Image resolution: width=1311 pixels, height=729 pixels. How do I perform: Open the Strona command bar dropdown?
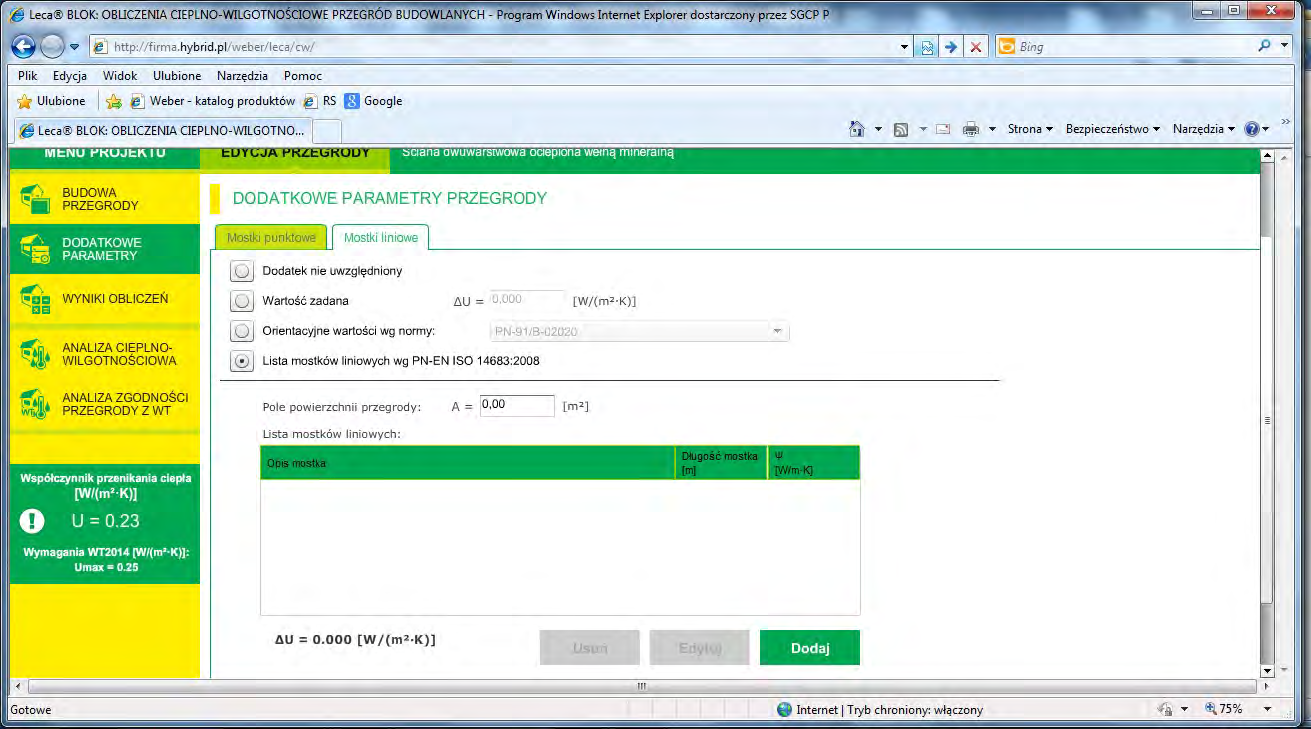(1030, 129)
